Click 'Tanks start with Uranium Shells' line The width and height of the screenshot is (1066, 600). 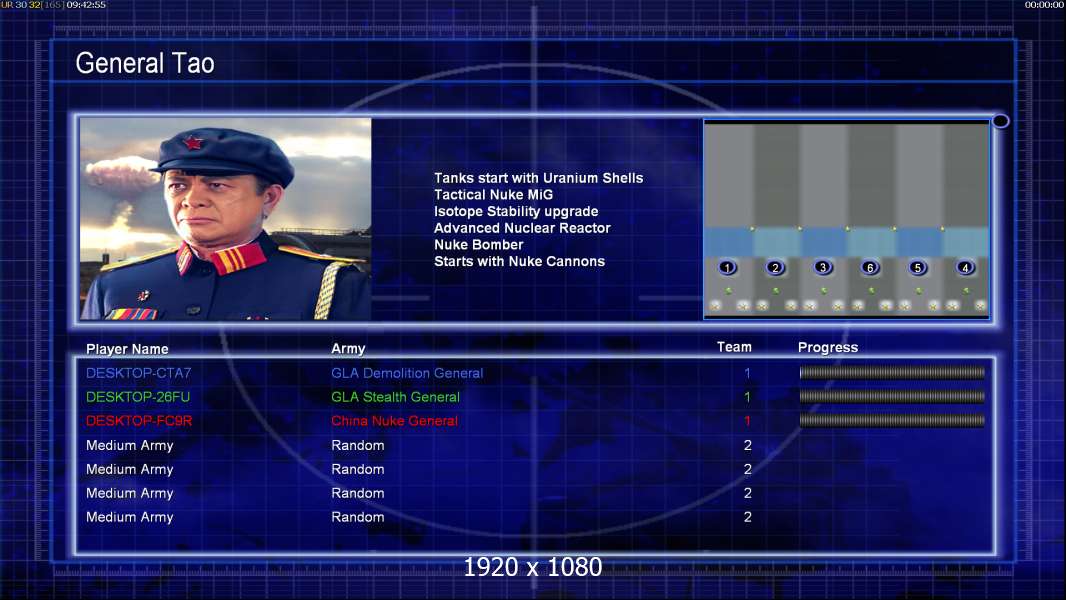tap(538, 178)
